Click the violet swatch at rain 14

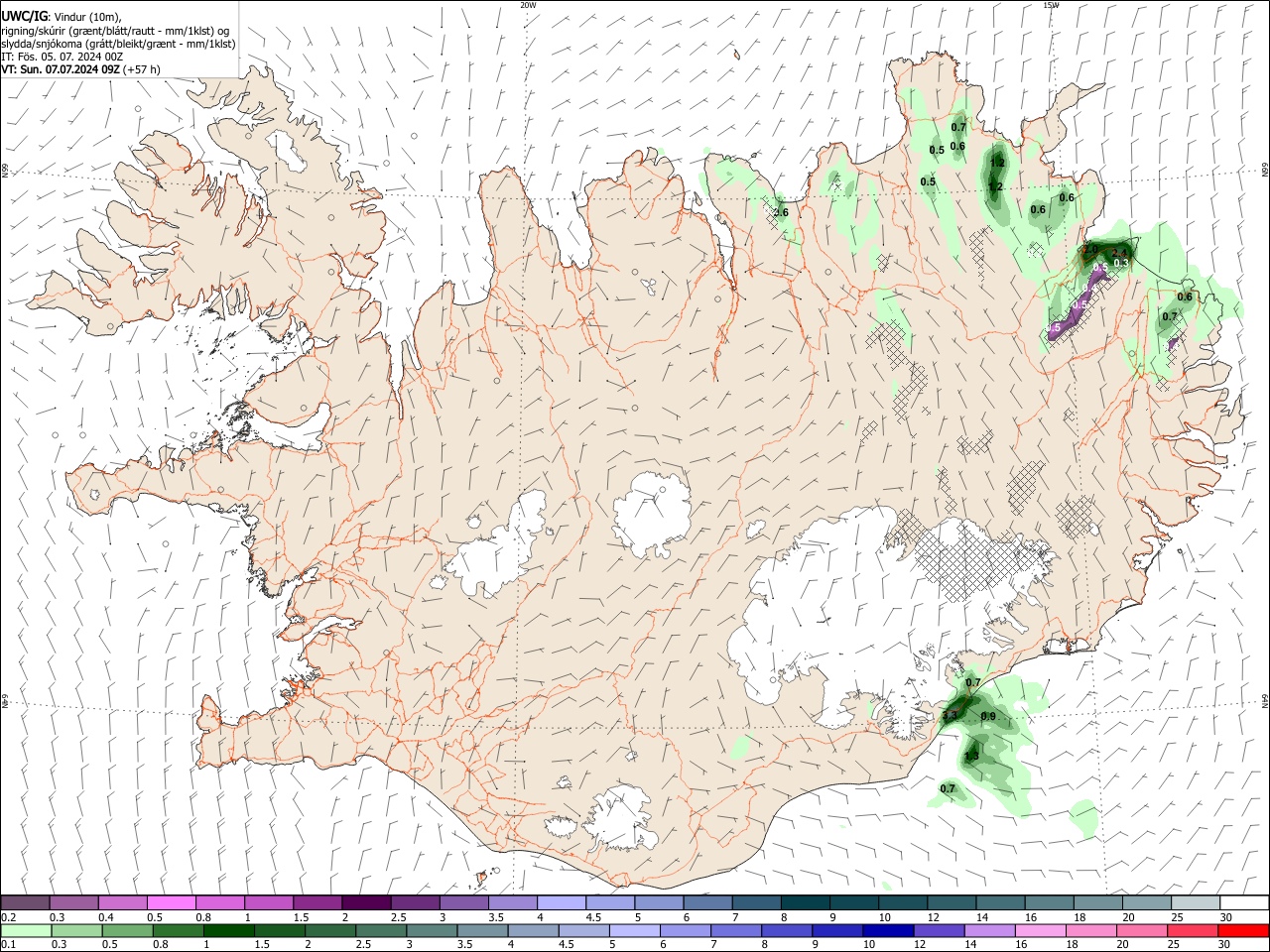click(989, 931)
